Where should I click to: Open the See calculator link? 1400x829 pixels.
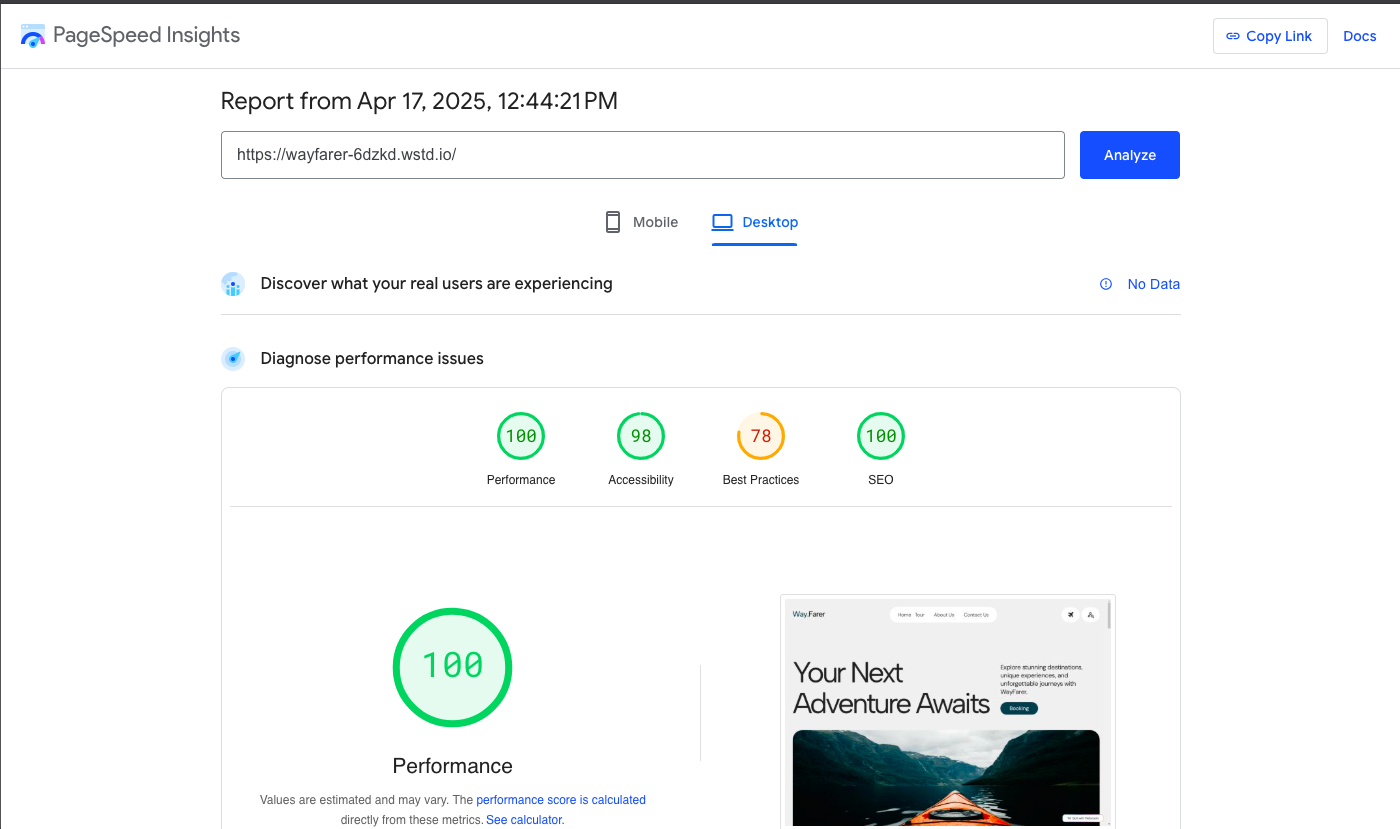[x=525, y=820]
